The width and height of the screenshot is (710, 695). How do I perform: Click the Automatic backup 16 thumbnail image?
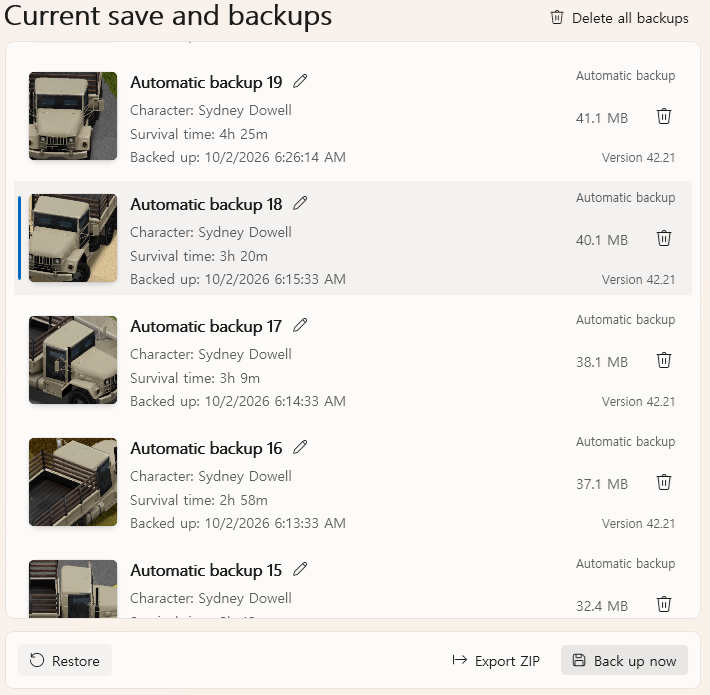[x=73, y=482]
